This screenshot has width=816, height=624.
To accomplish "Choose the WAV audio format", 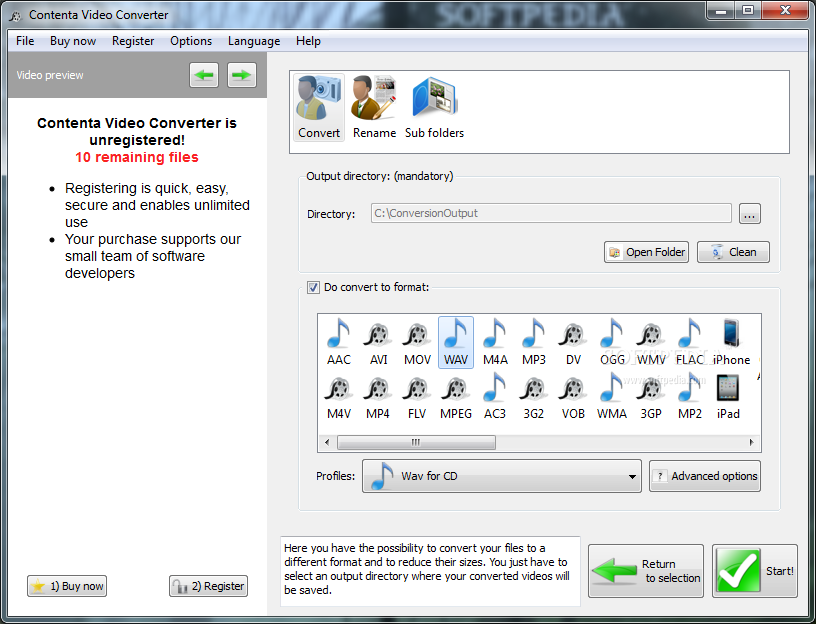I will 456,342.
